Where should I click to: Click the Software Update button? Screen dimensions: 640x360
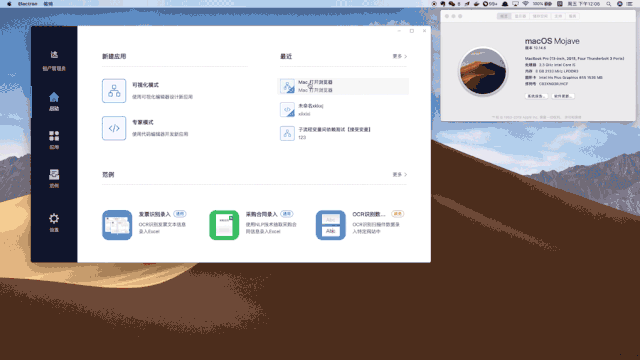563,96
